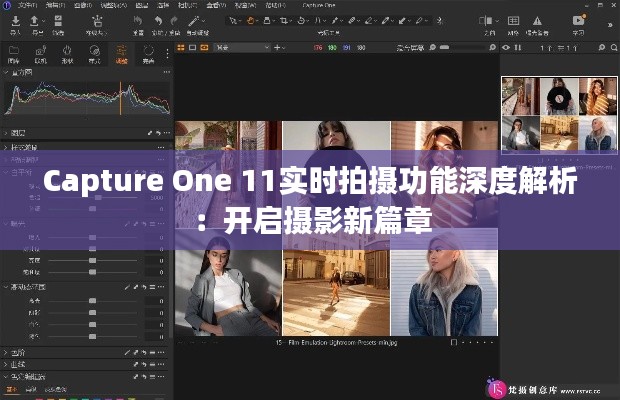Image resolution: width=620 pixels, height=400 pixels.
Task: Select the Crop cursor tool
Action: 284,20
